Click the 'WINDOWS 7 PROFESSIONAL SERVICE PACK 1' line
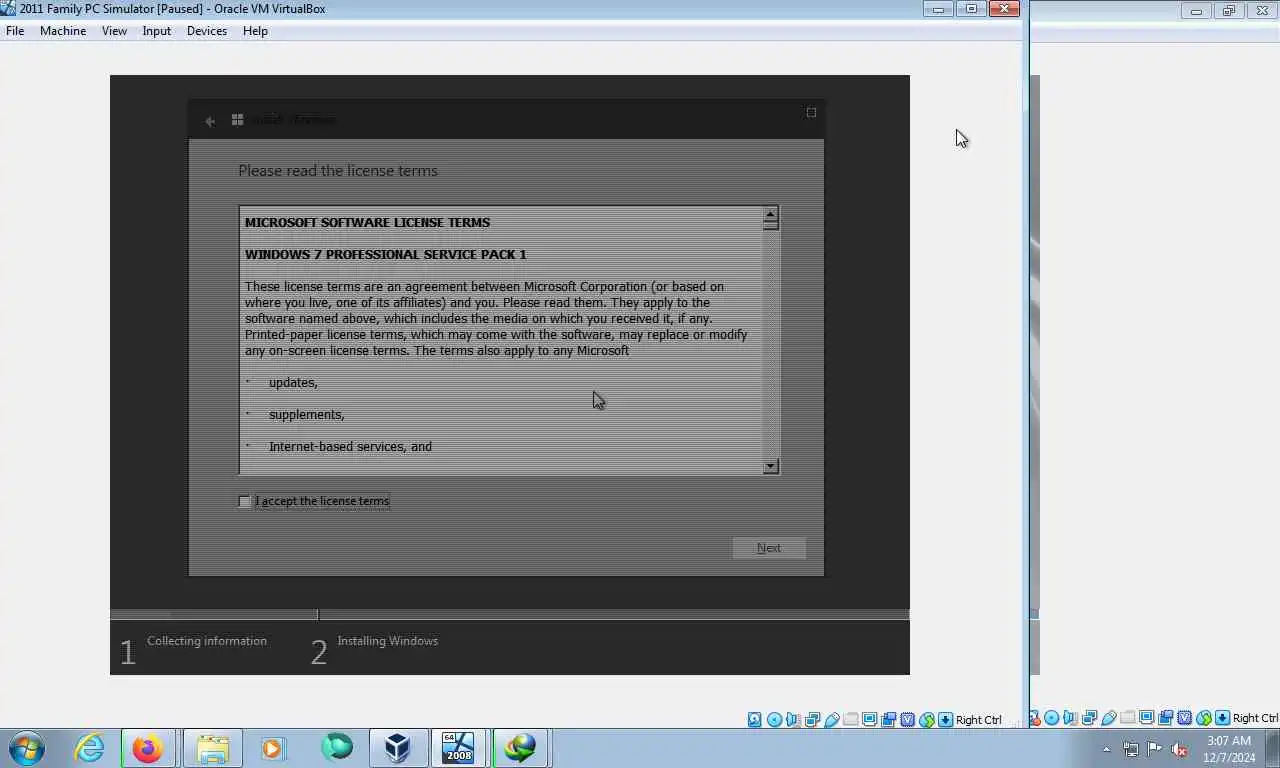 386,254
